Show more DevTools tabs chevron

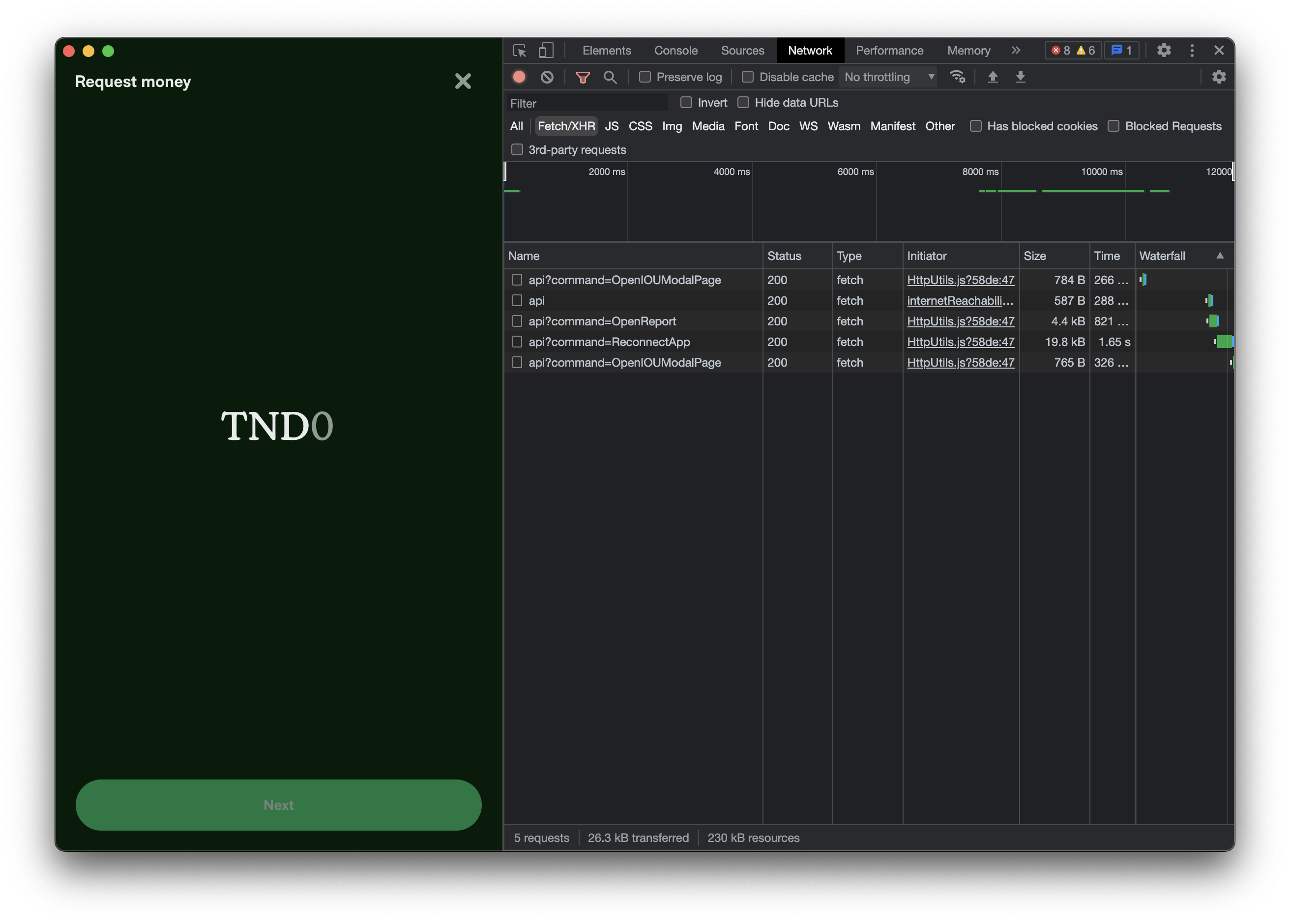pos(1016,51)
